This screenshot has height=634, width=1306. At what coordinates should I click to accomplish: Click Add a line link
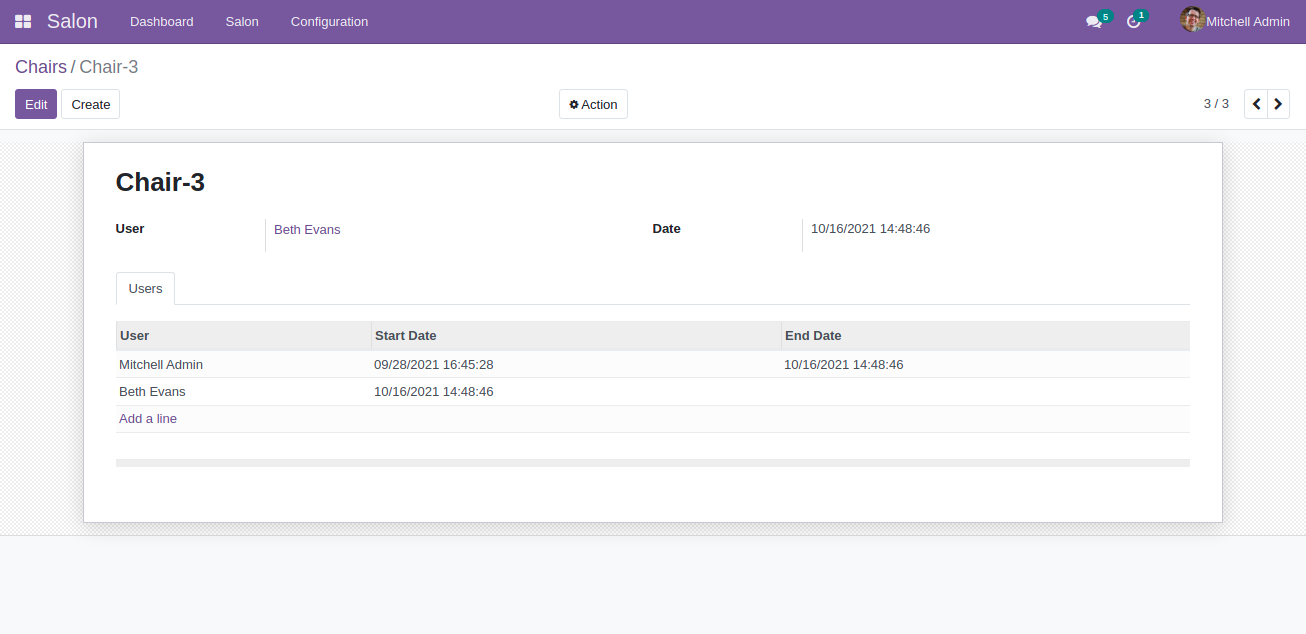point(148,419)
